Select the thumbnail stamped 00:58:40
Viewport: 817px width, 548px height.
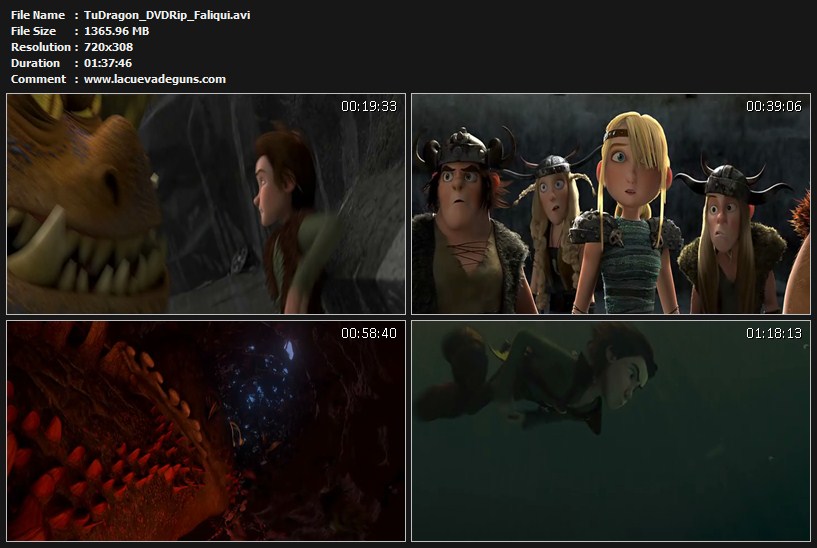click(206, 431)
